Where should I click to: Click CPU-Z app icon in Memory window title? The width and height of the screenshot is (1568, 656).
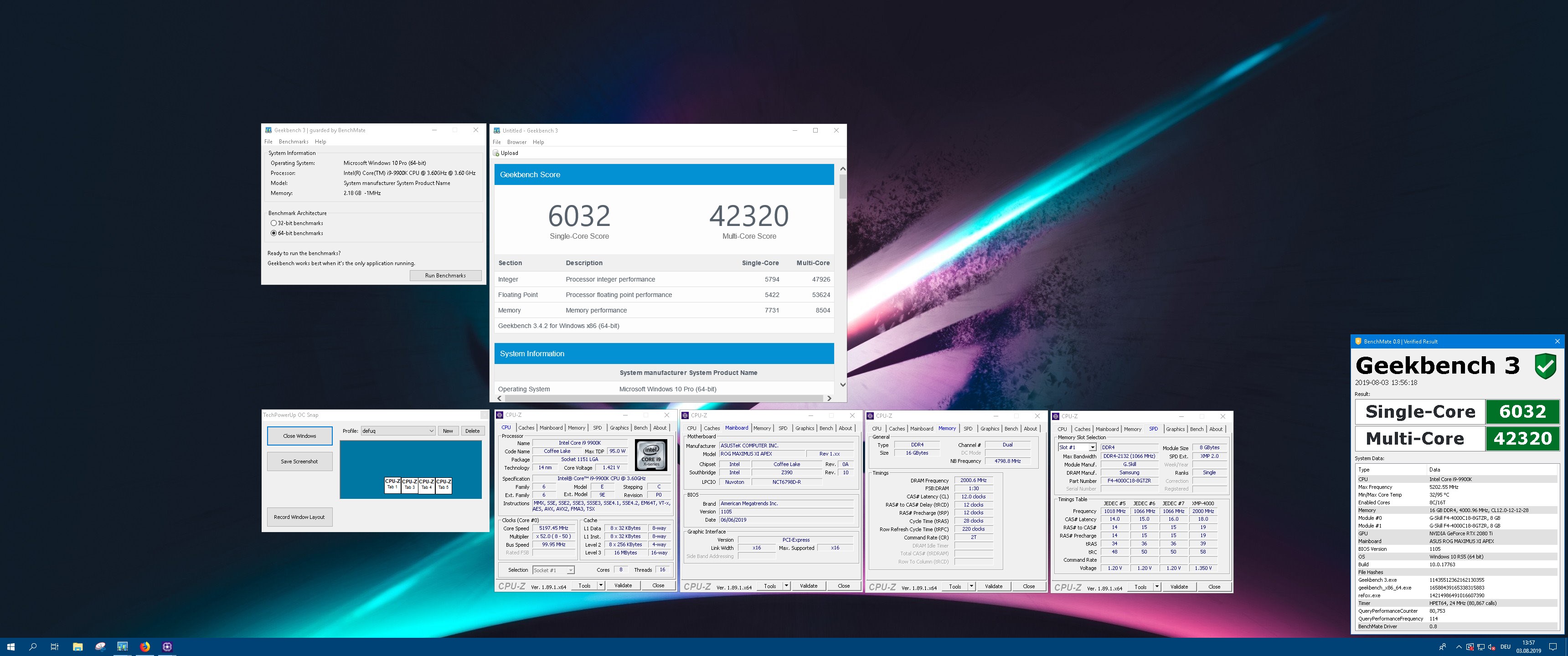870,416
